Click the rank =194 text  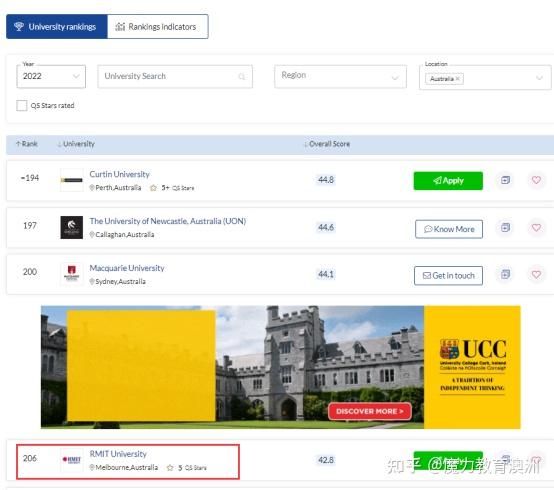(30, 178)
